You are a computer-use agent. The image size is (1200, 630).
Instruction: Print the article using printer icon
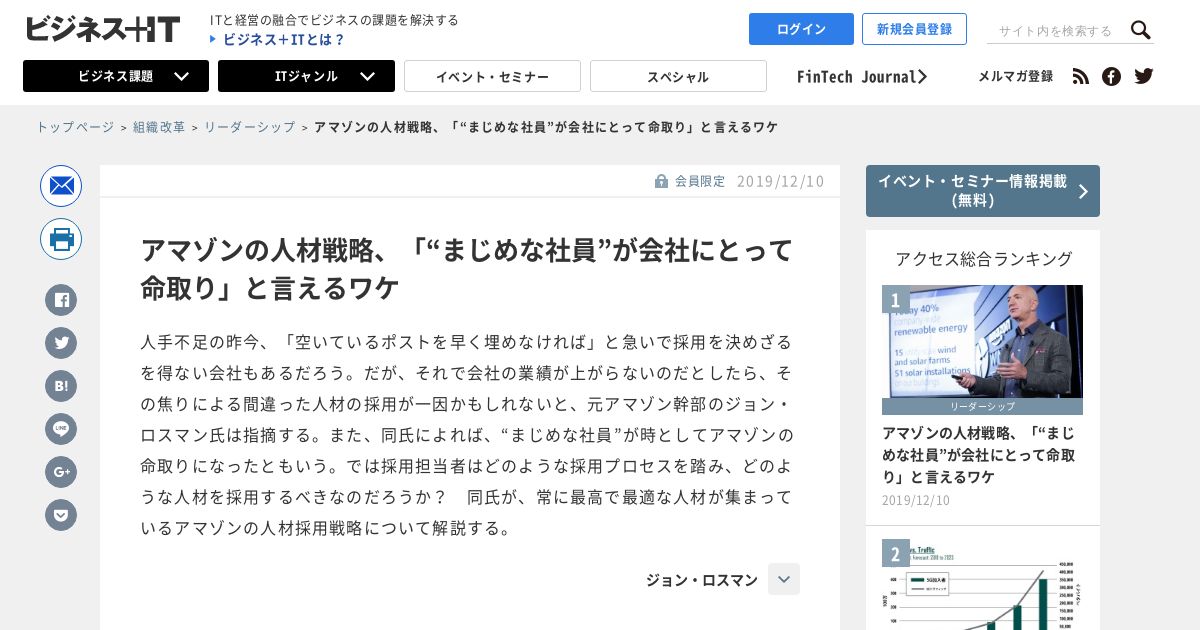click(61, 239)
